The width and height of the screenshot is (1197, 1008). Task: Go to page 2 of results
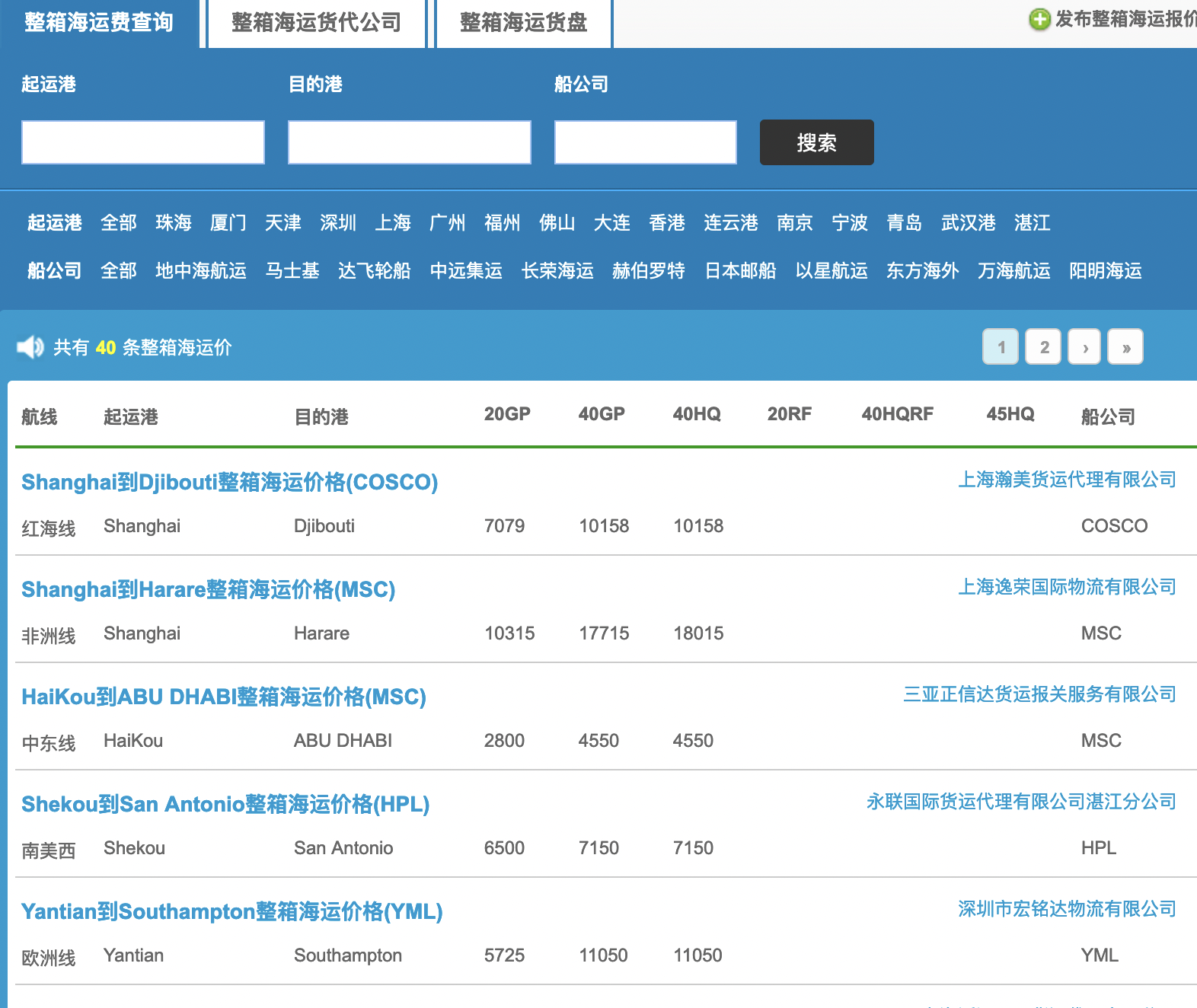point(1043,347)
